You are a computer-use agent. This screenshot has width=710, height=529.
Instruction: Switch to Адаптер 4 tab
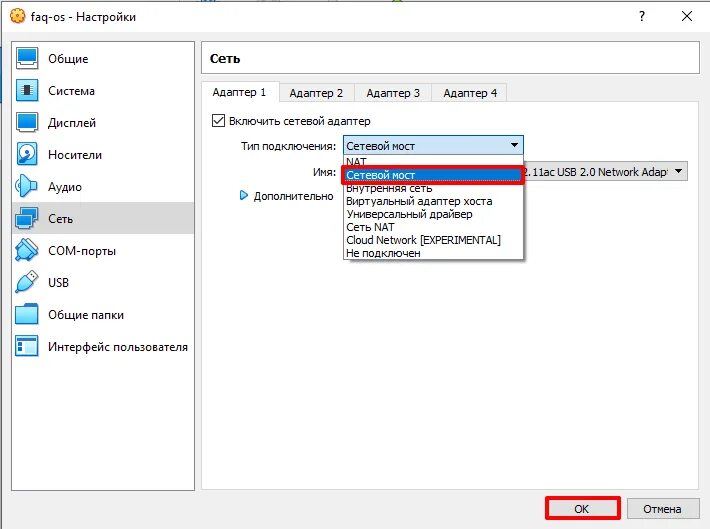click(x=470, y=93)
